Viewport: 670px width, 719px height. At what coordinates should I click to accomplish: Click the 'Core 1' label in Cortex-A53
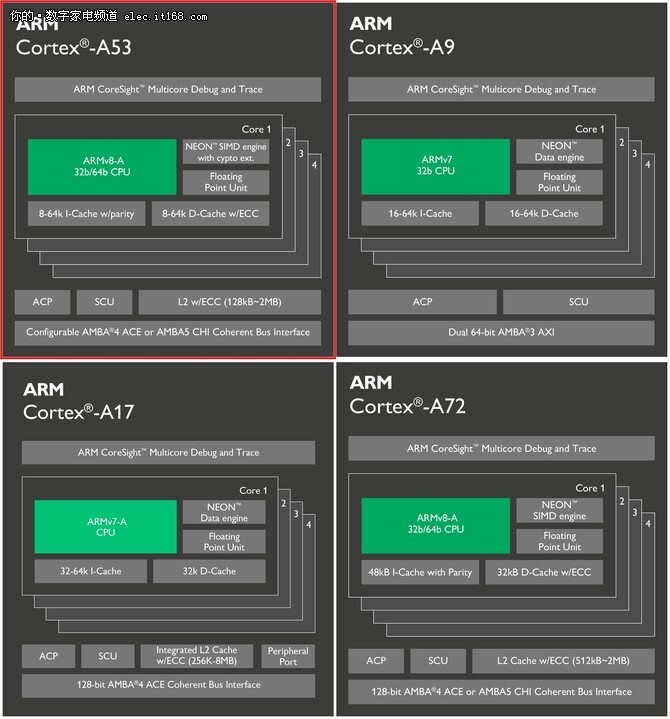point(256,129)
